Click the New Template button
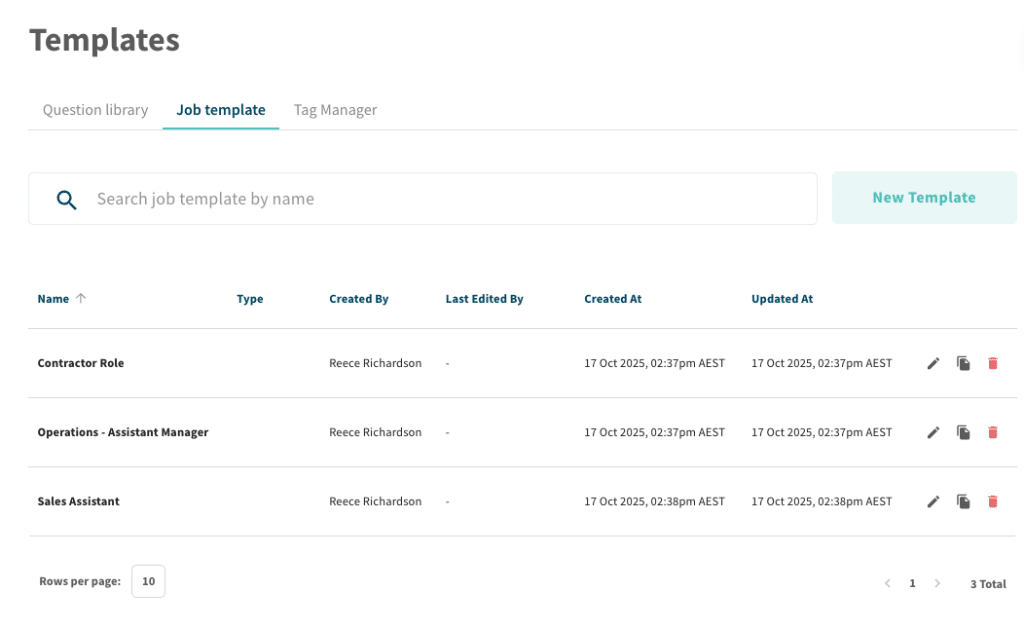Viewport: 1024px width, 628px height. (x=924, y=198)
